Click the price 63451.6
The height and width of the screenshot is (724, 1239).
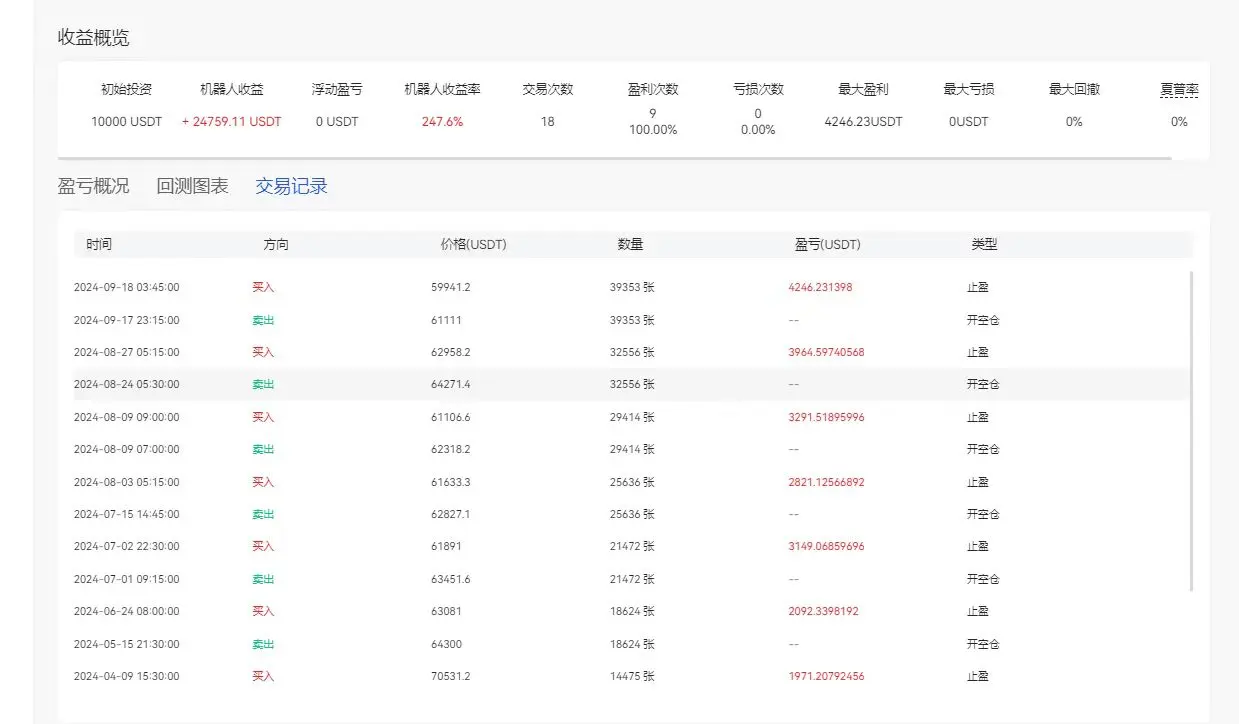(x=450, y=579)
